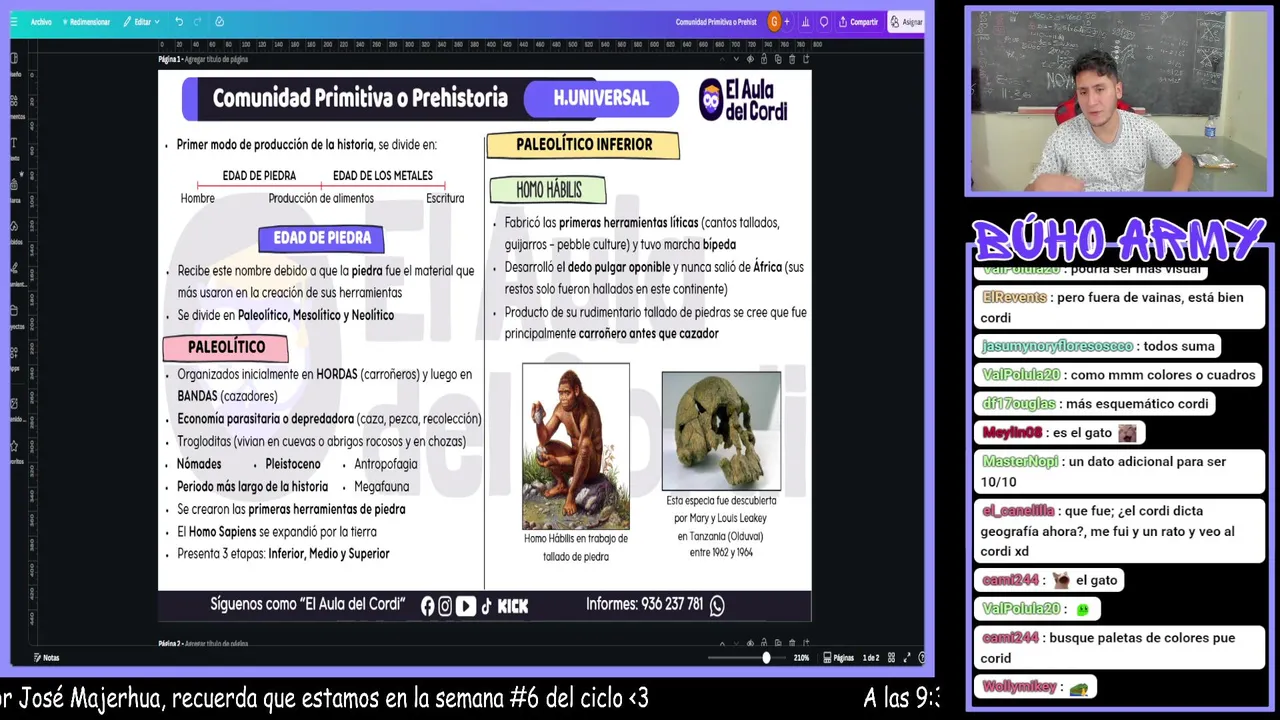Click the Instagram icon in slide footer
Screen dimensions: 1280x720
tap(446, 605)
